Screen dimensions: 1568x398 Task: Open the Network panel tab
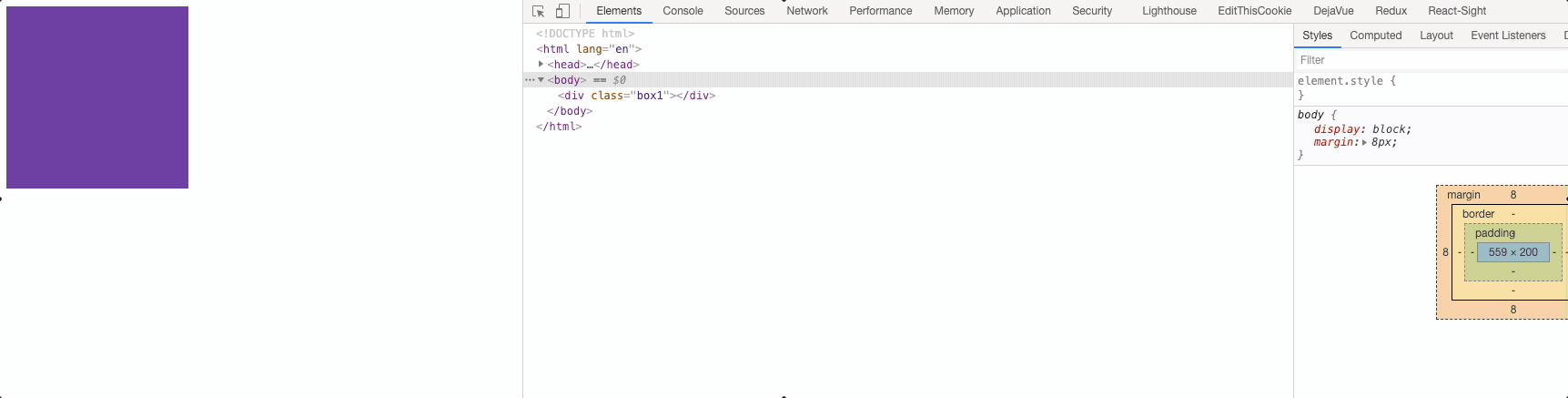806,11
